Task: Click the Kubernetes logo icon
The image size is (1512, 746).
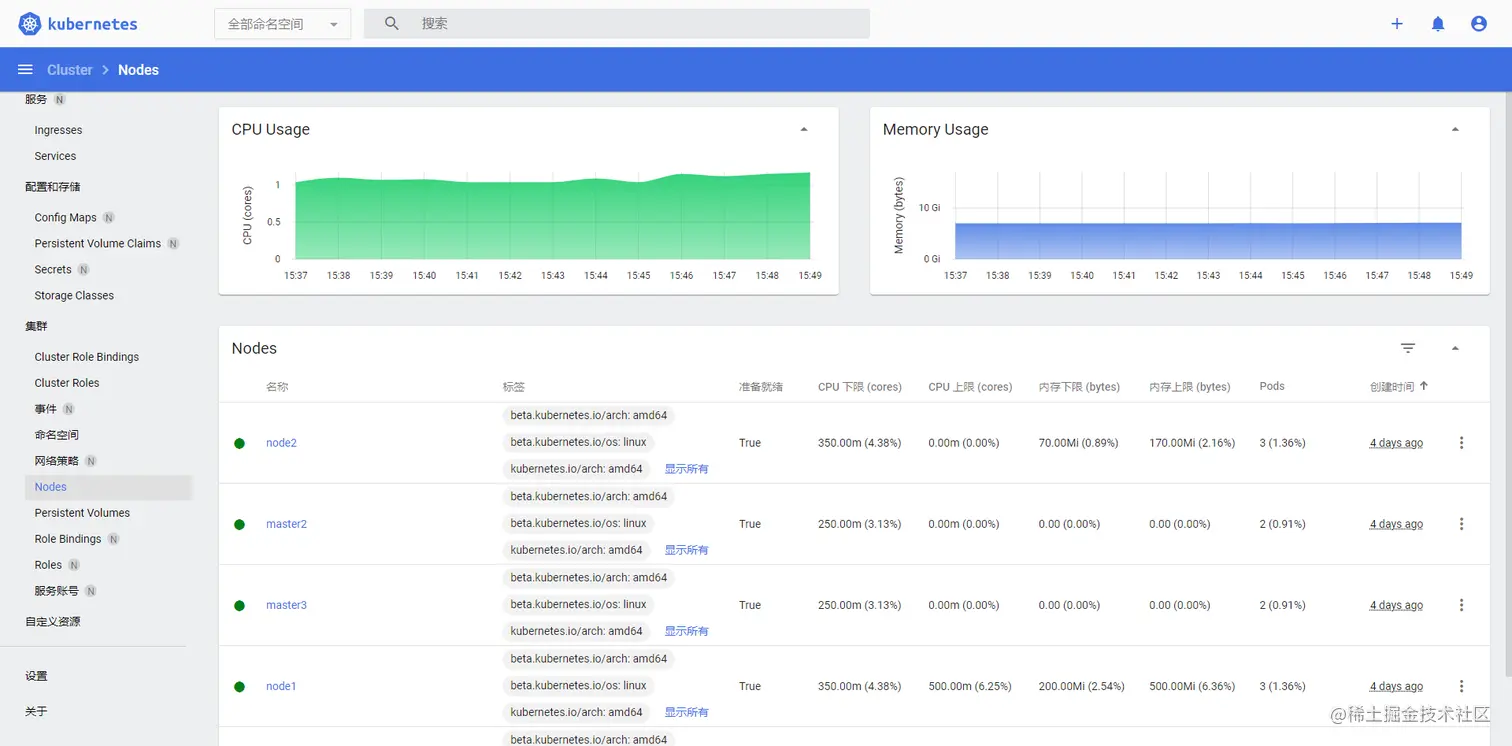Action: 29,23
